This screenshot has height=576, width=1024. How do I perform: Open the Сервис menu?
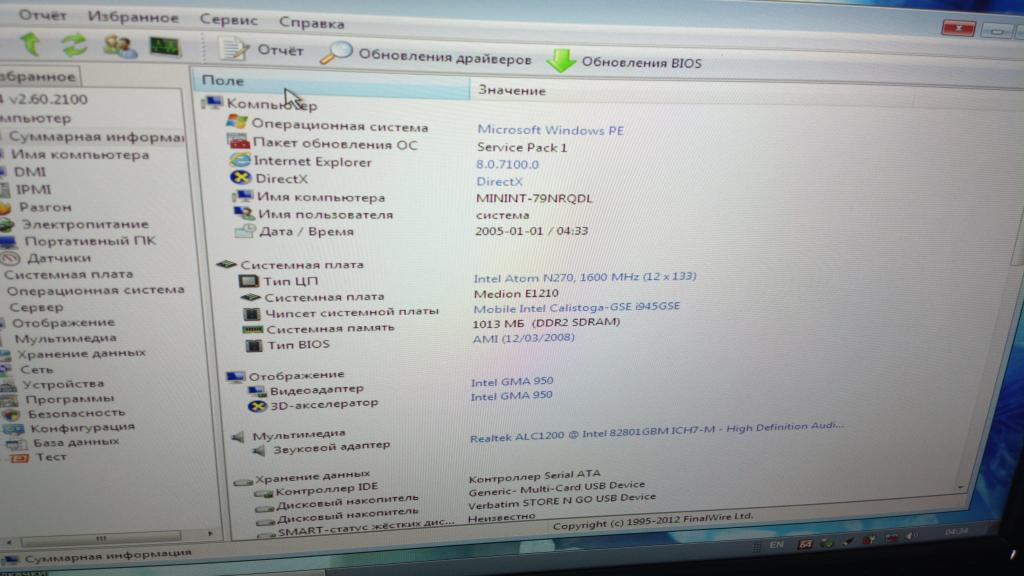pos(229,20)
